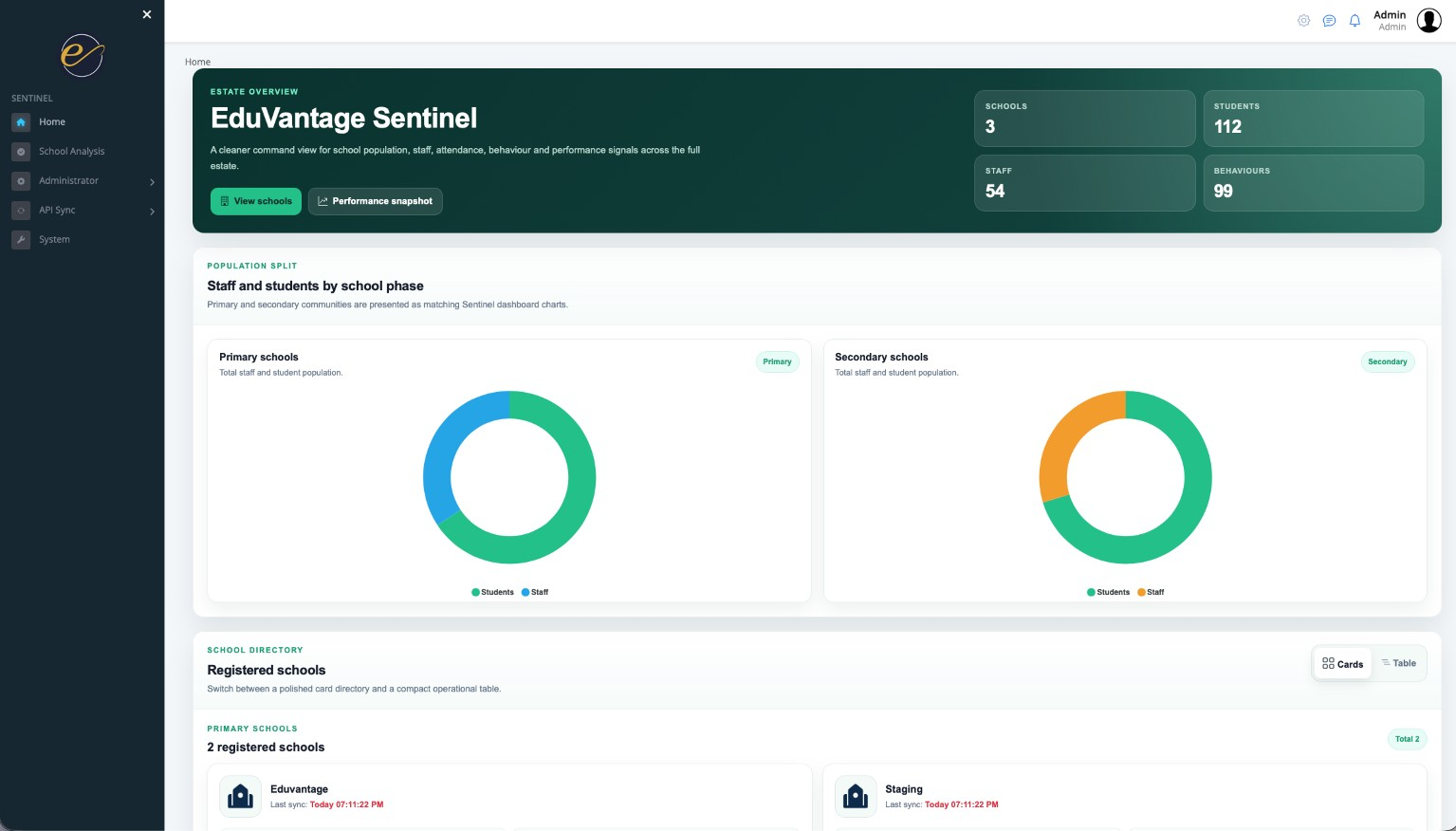This screenshot has width=1456, height=831.
Task: Click the View schools button
Action: [x=256, y=201]
